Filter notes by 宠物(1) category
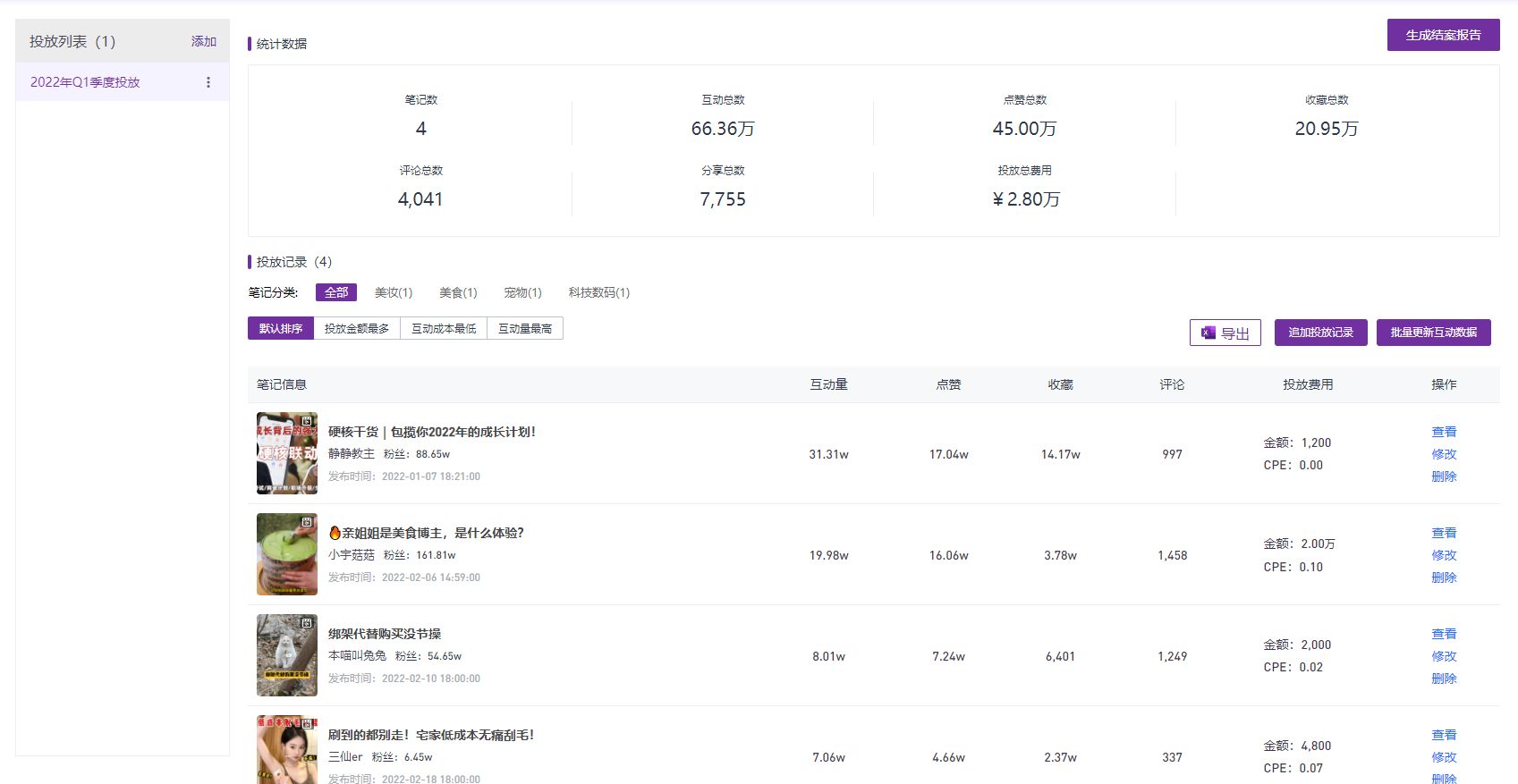Image resolution: width=1518 pixels, height=784 pixels. tap(522, 292)
